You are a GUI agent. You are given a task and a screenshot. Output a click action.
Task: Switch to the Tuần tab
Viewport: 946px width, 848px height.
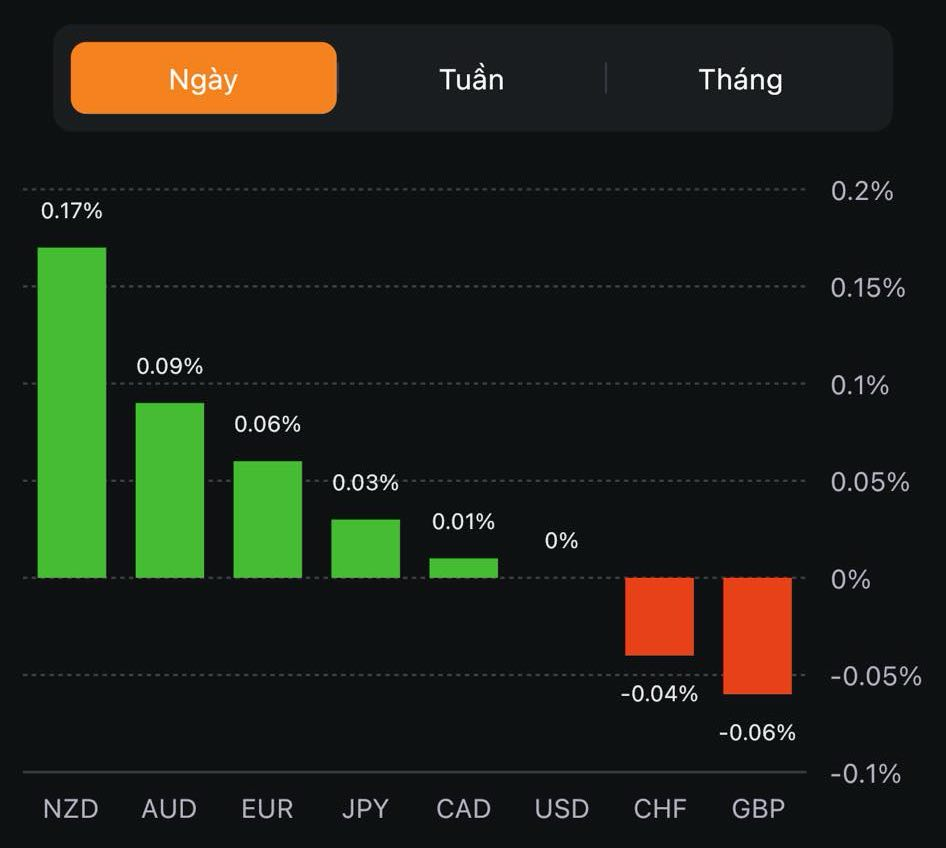click(471, 79)
